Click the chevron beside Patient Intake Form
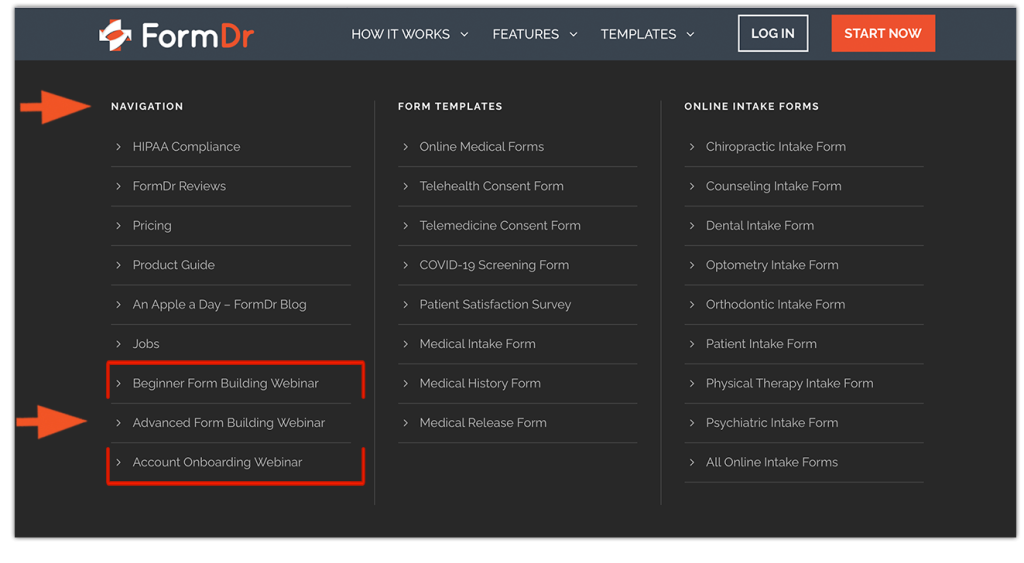 pyautogui.click(x=692, y=344)
